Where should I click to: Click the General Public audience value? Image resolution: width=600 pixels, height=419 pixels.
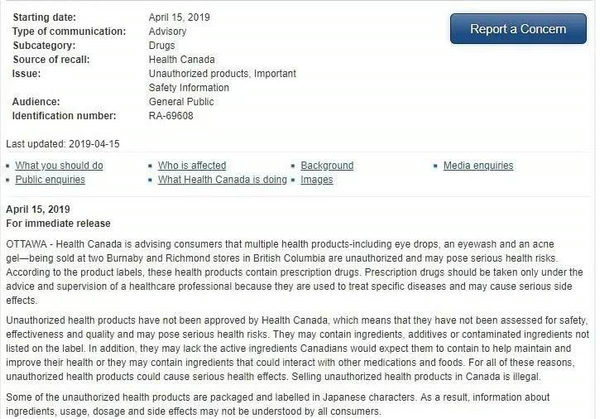[x=184, y=101]
